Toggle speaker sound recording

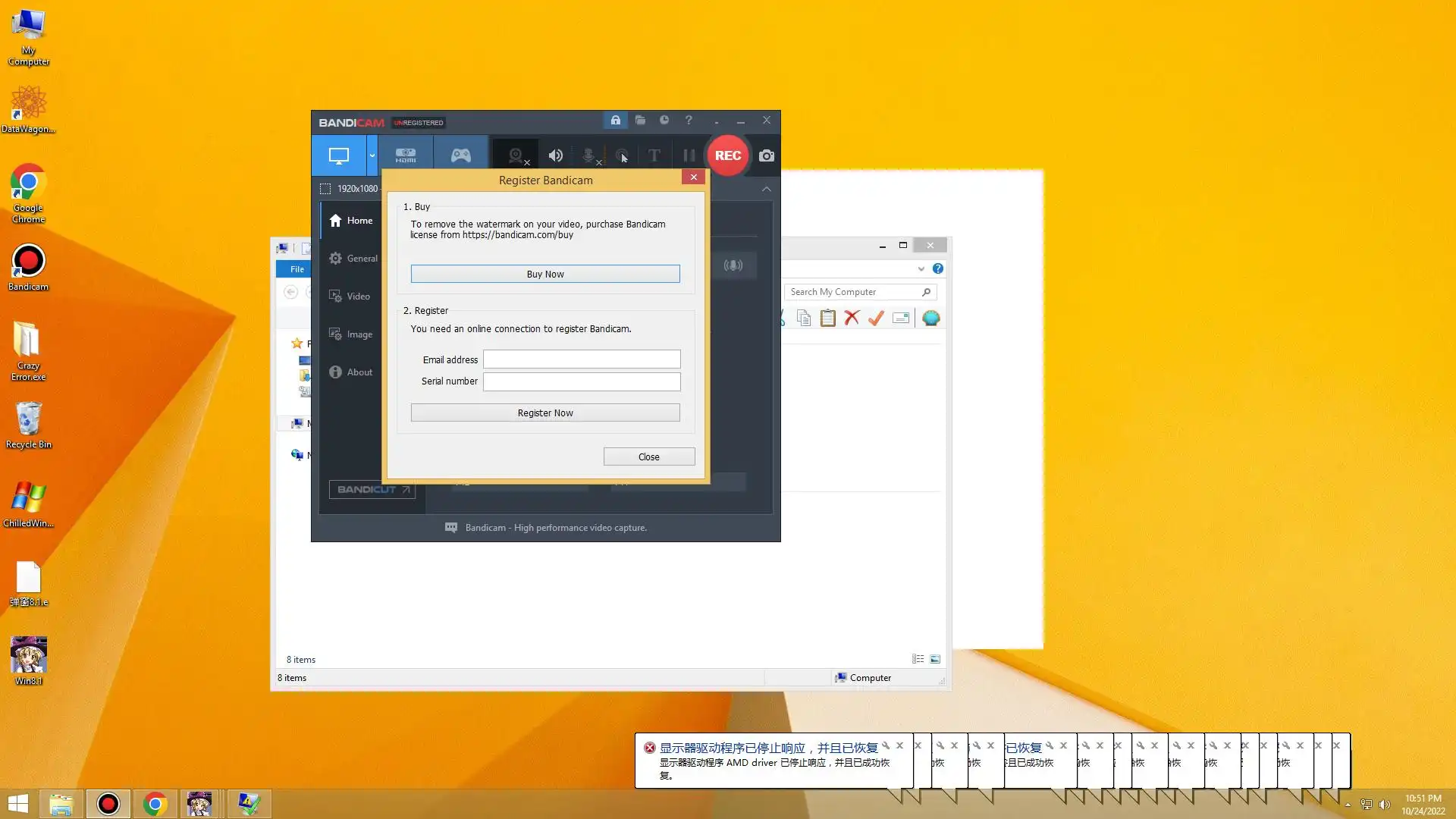555,155
